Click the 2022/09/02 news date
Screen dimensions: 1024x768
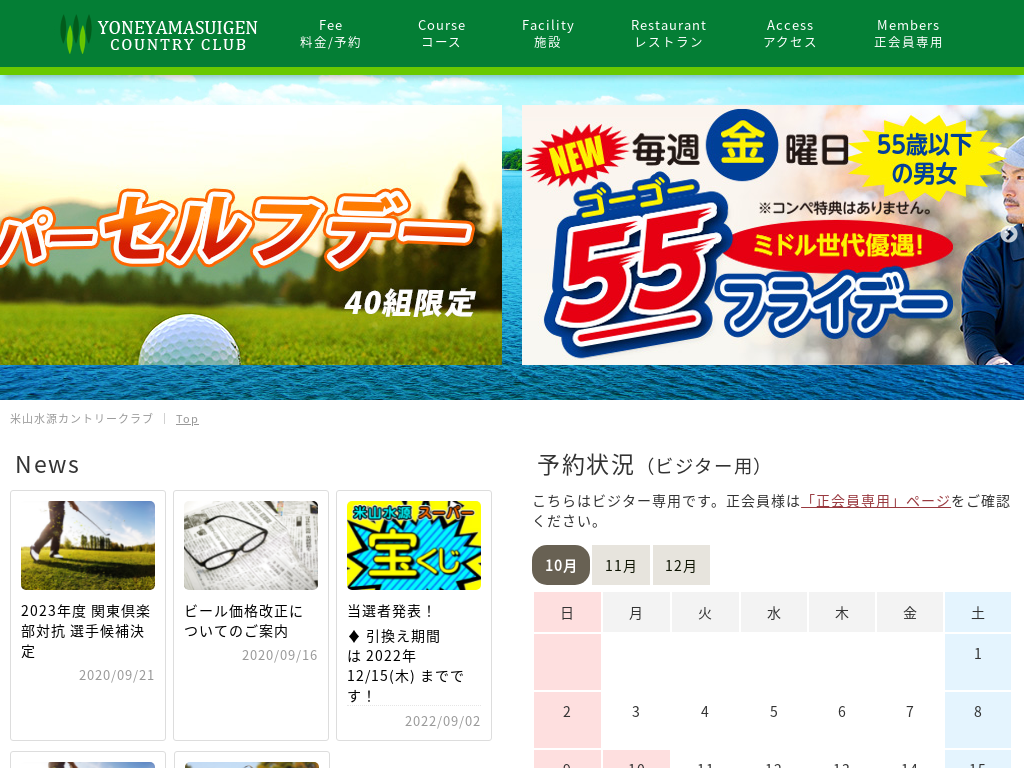click(442, 721)
